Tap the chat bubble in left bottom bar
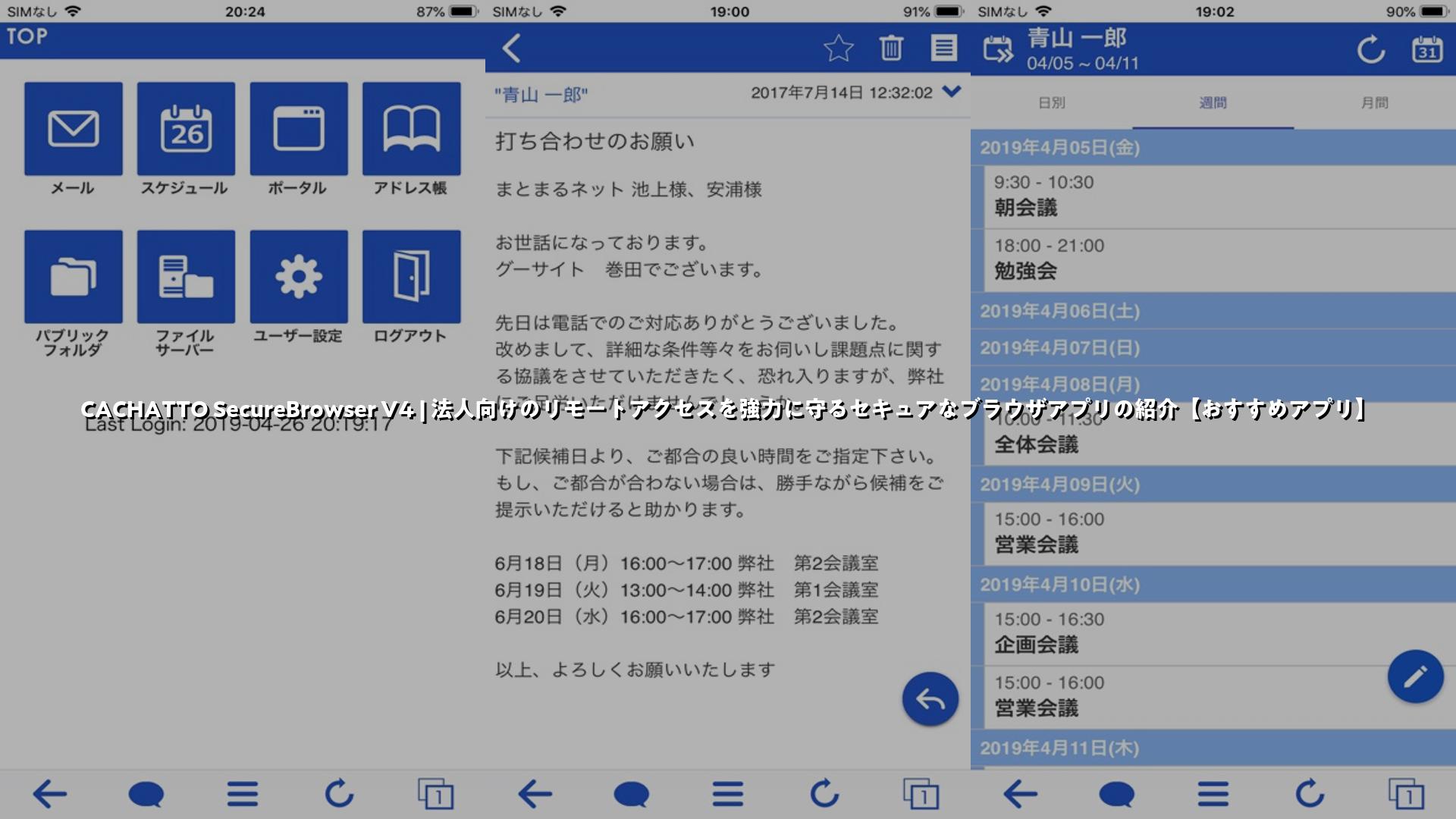The image size is (1456, 819). [146, 794]
